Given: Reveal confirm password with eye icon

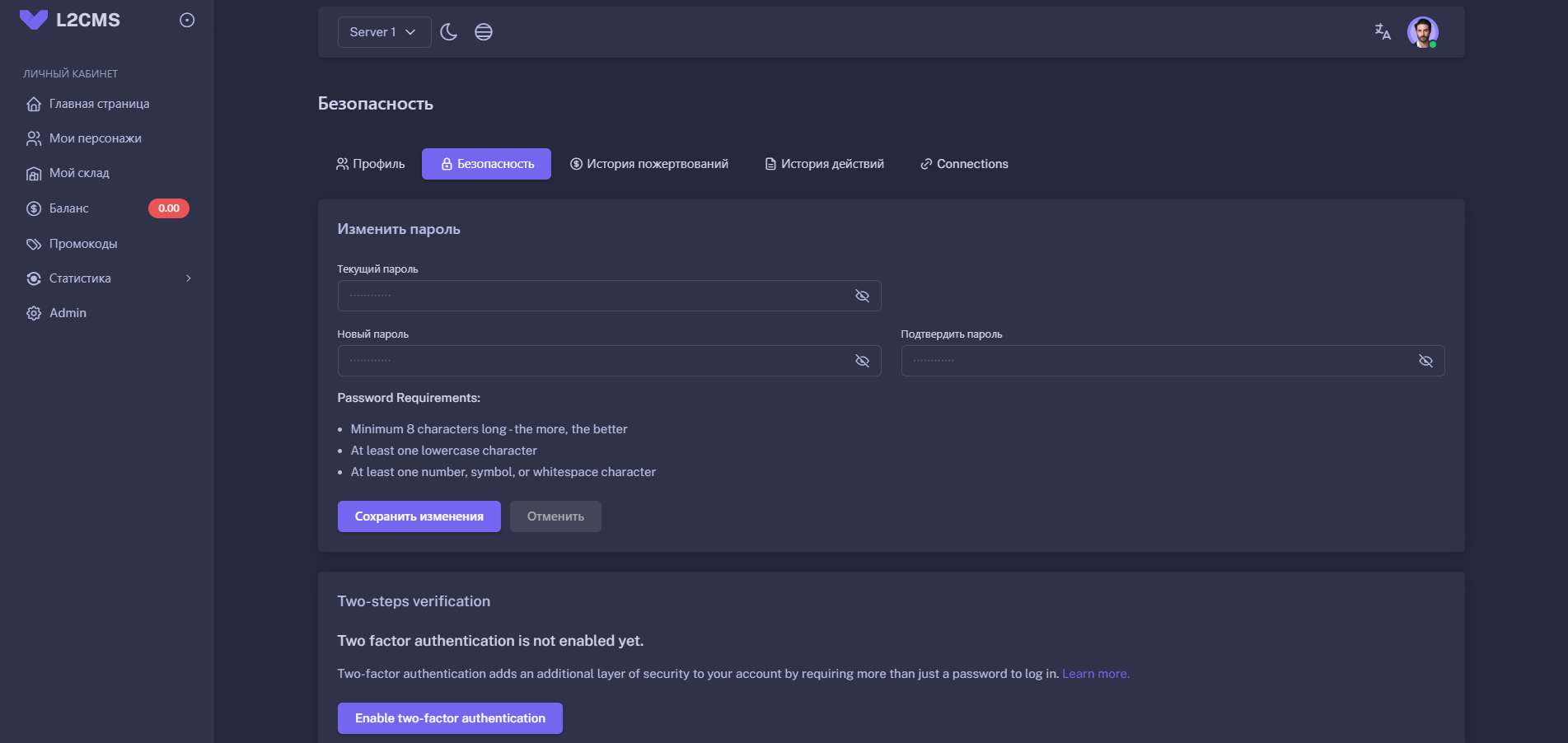Looking at the screenshot, I should 1426,361.
